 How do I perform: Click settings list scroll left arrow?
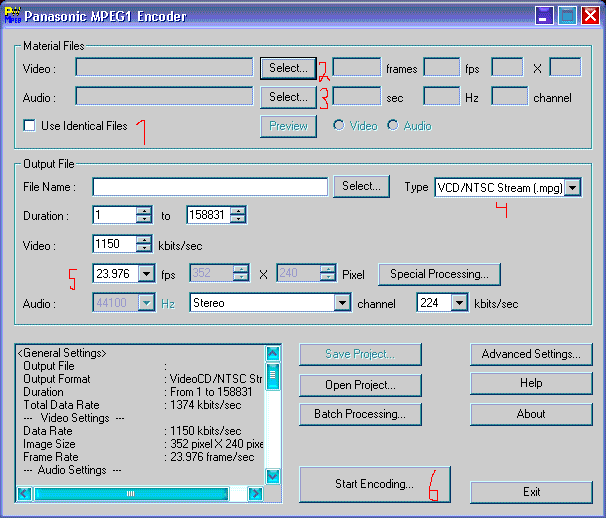click(25, 494)
